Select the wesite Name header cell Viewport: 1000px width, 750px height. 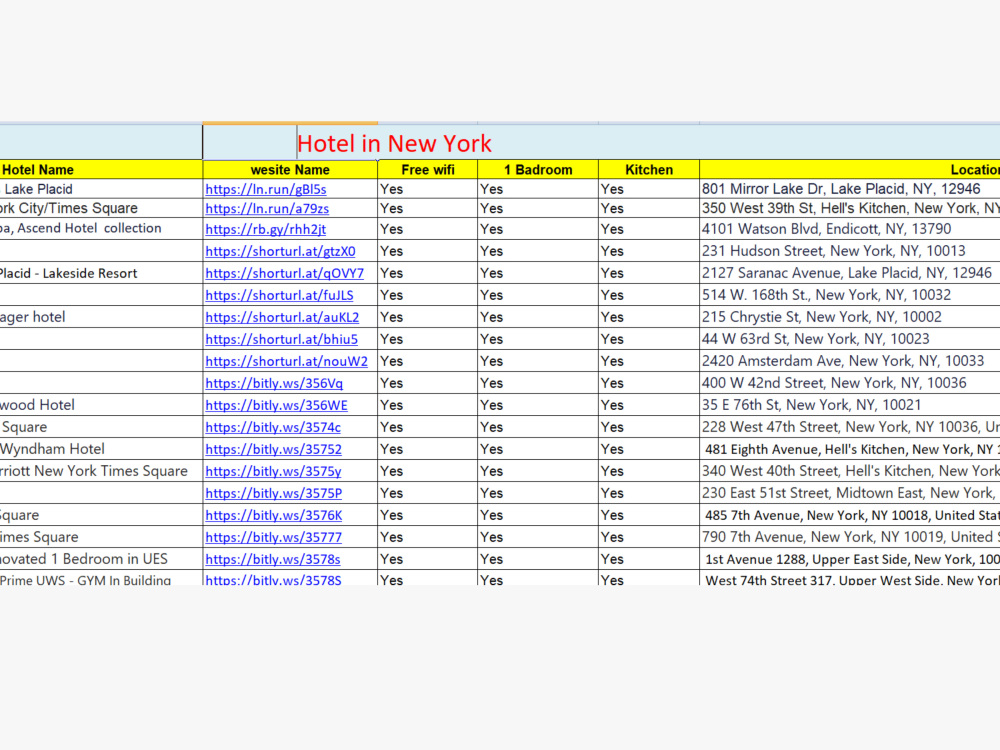click(x=290, y=170)
